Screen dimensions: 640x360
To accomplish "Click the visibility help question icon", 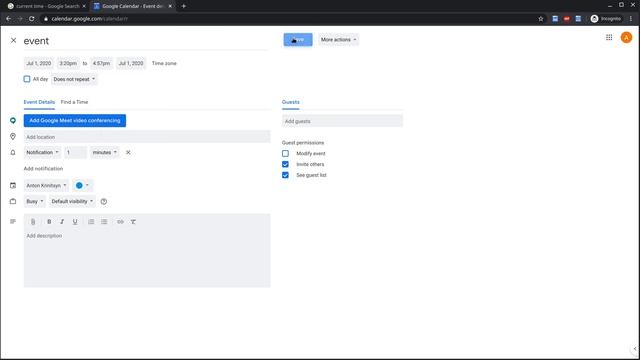I will point(104,201).
